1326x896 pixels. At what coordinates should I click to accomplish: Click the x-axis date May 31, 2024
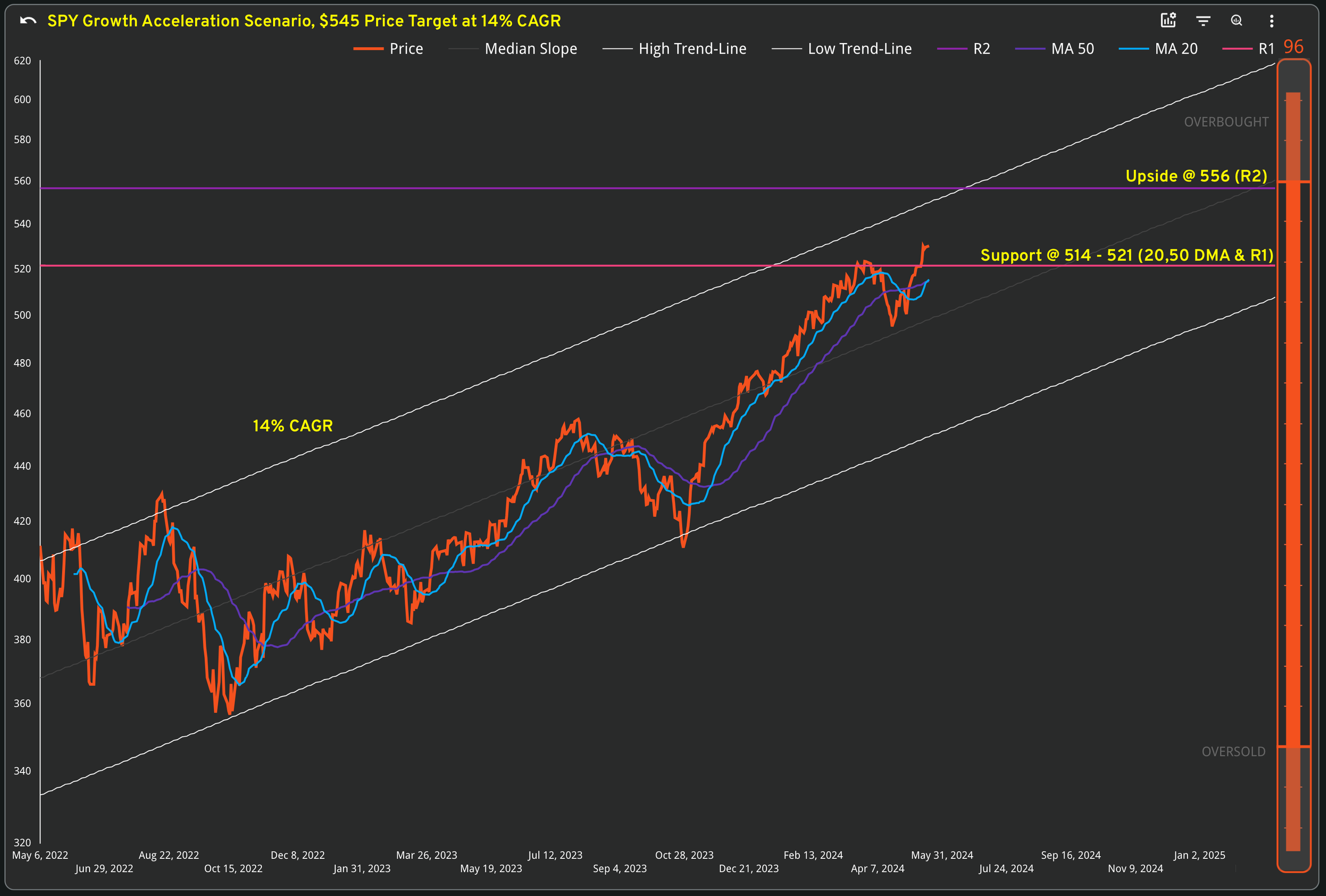pos(942,855)
